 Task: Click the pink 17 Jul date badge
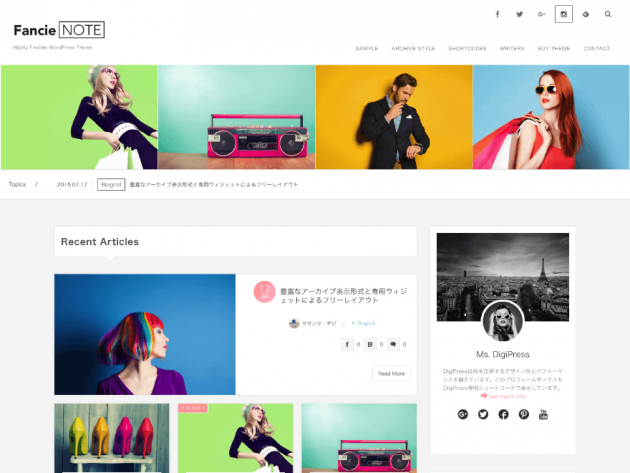[264, 292]
